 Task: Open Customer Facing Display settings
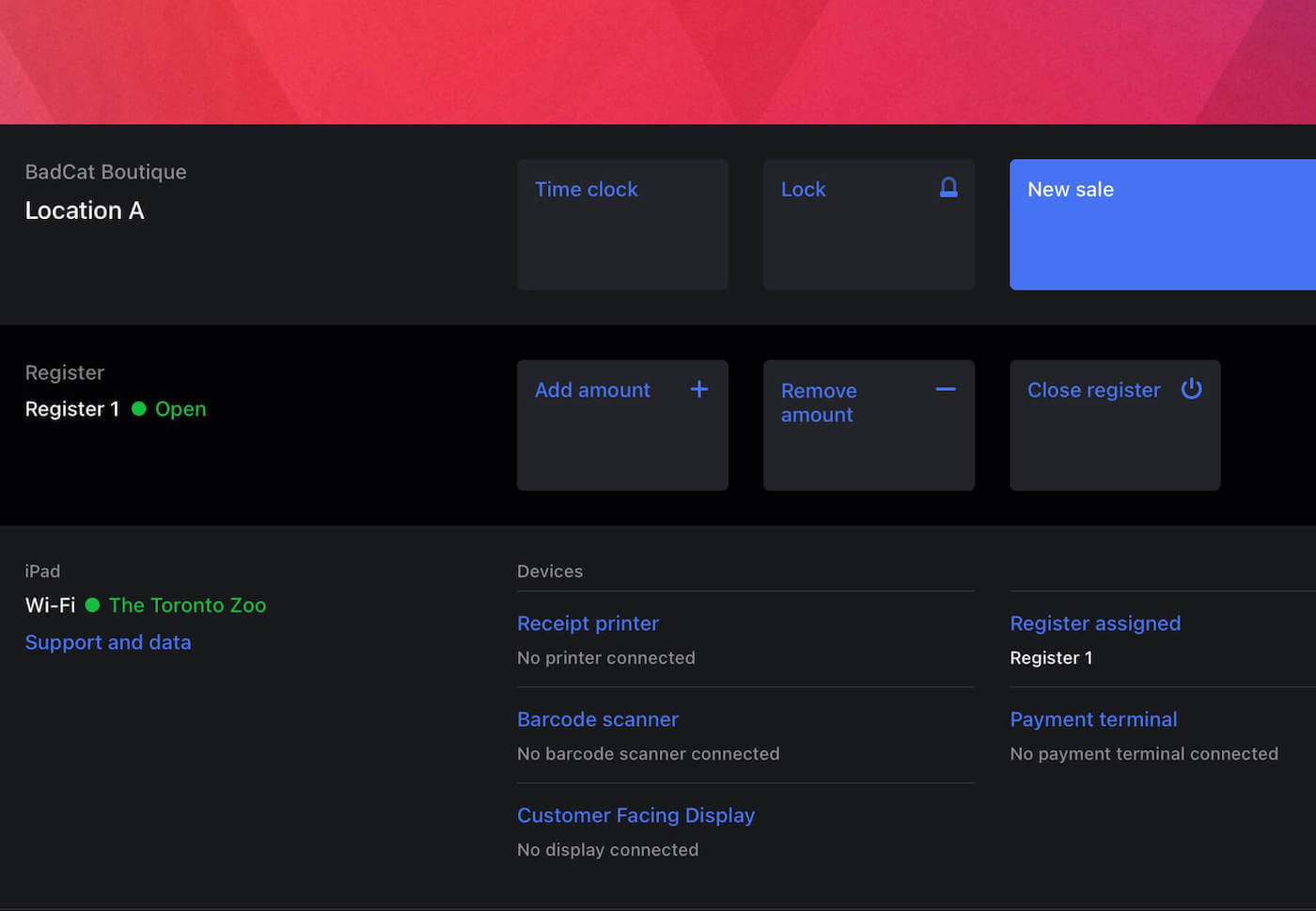pos(635,815)
